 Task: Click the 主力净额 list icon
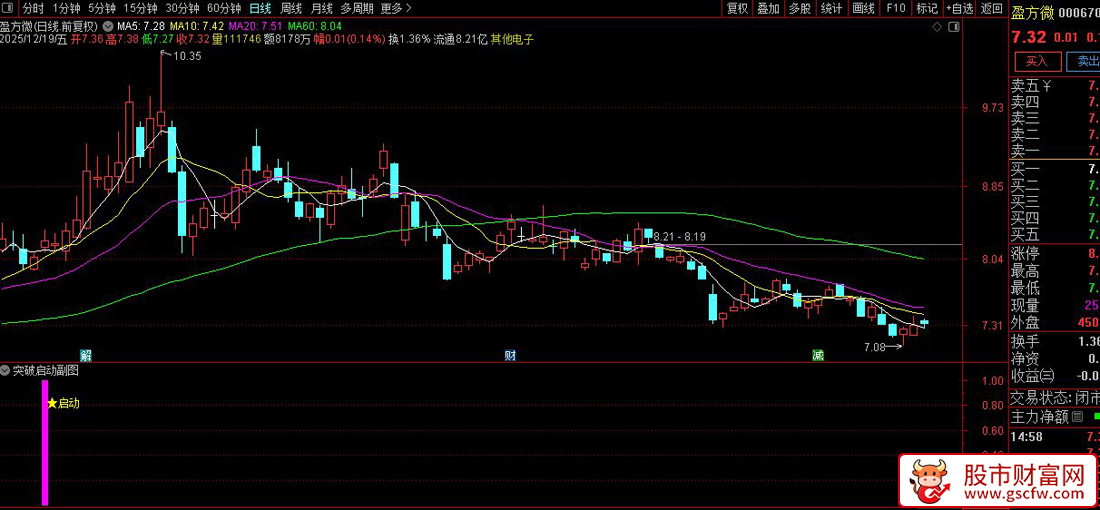coord(1078,417)
